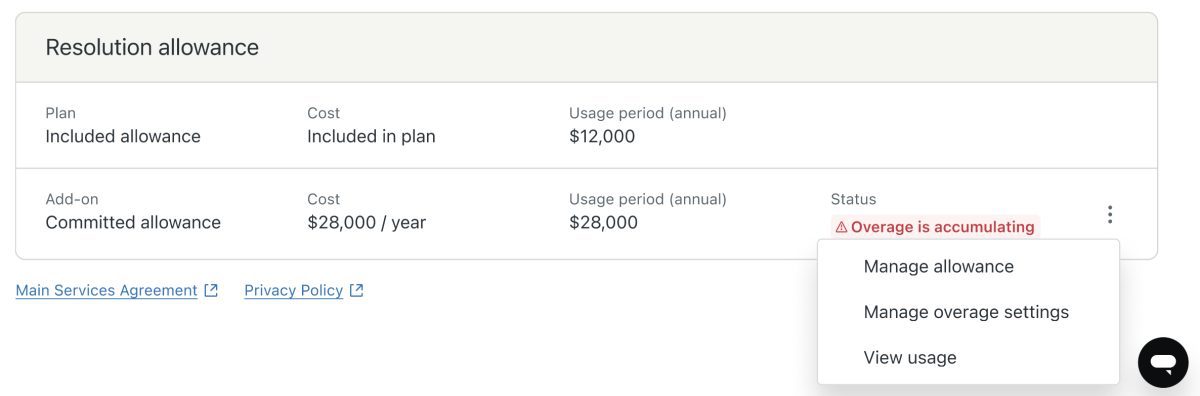Click the $28,000 / year cost value
Screen dimensions: 1200x396
[366, 222]
